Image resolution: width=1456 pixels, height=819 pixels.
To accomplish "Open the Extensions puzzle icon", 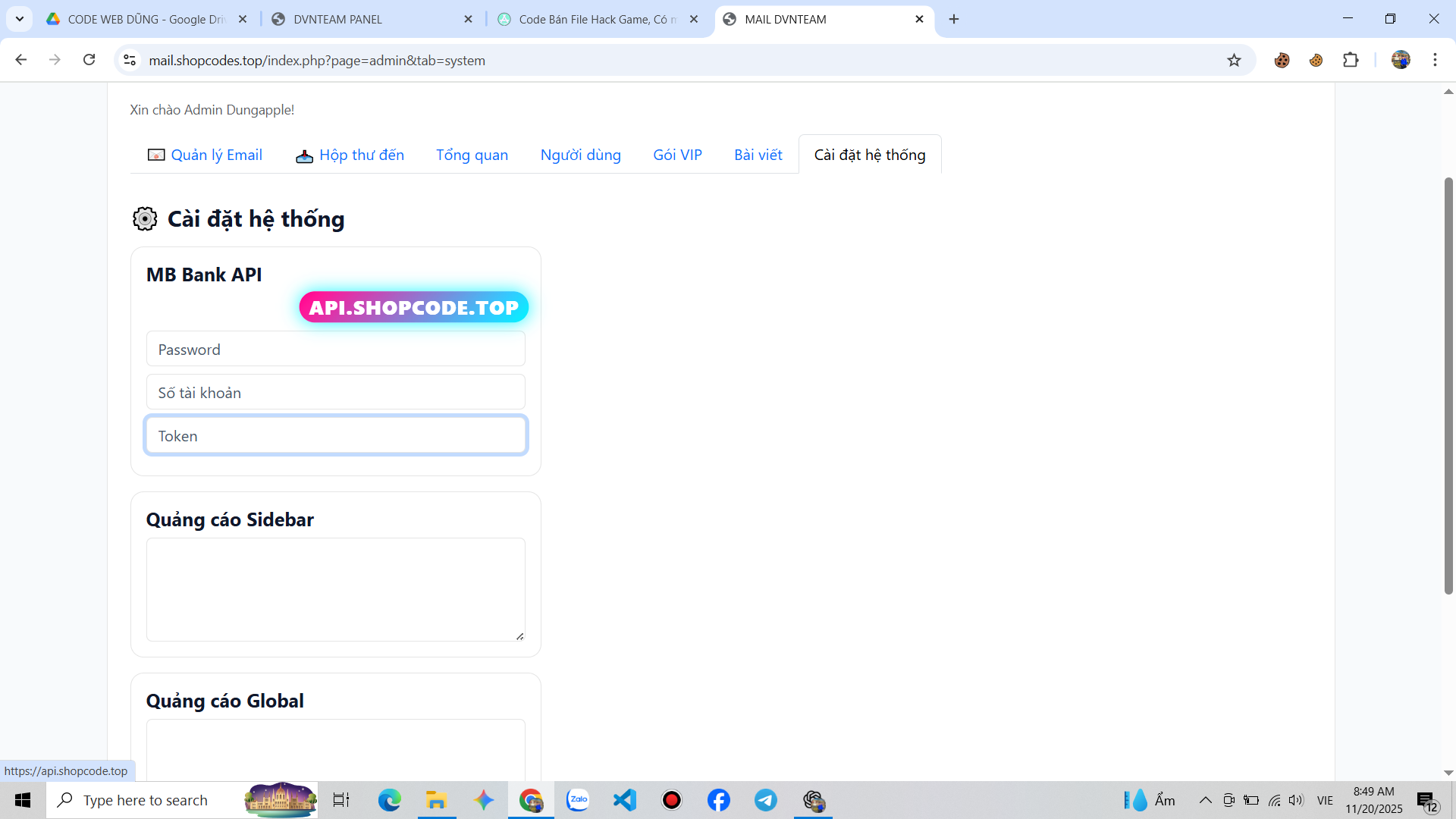I will 1351,60.
